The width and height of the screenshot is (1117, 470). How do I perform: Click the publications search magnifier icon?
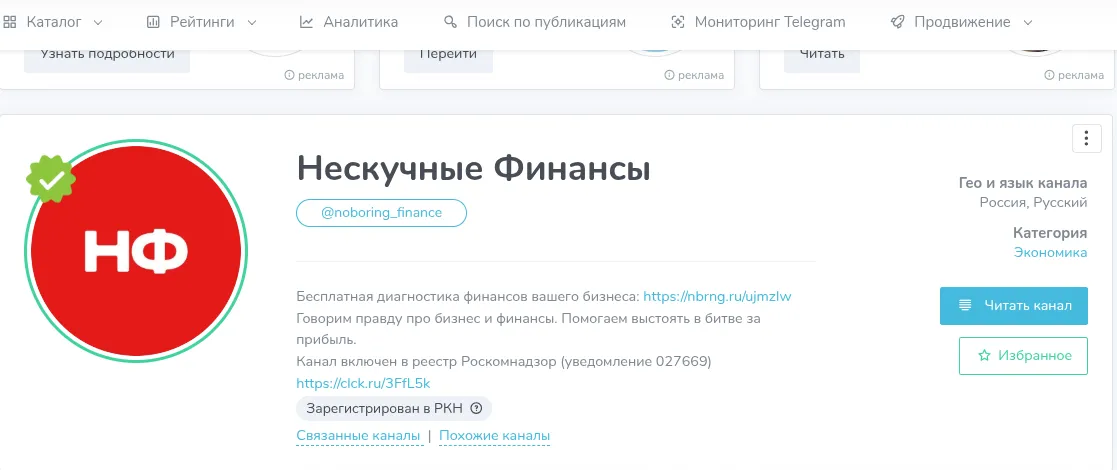pyautogui.click(x=450, y=22)
